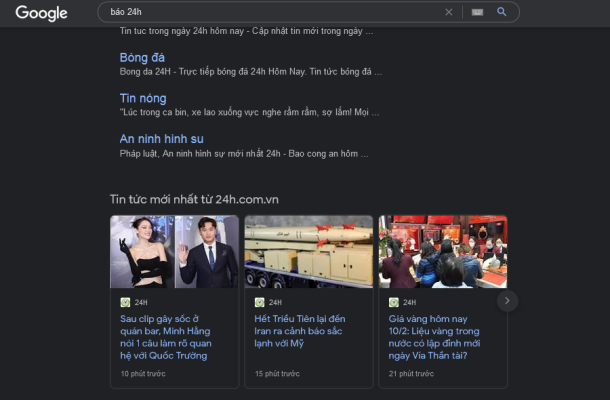Show more news with the carousel next arrow
Screen dimensions: 610x400
[x=507, y=300]
